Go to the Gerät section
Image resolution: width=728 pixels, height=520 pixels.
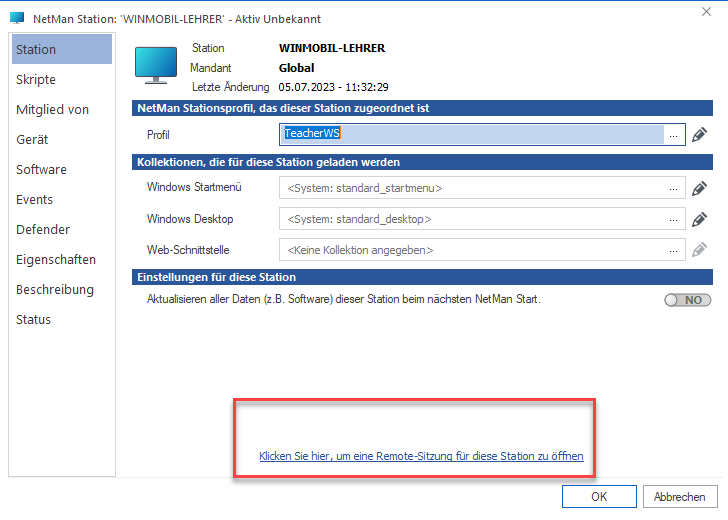[x=62, y=139]
